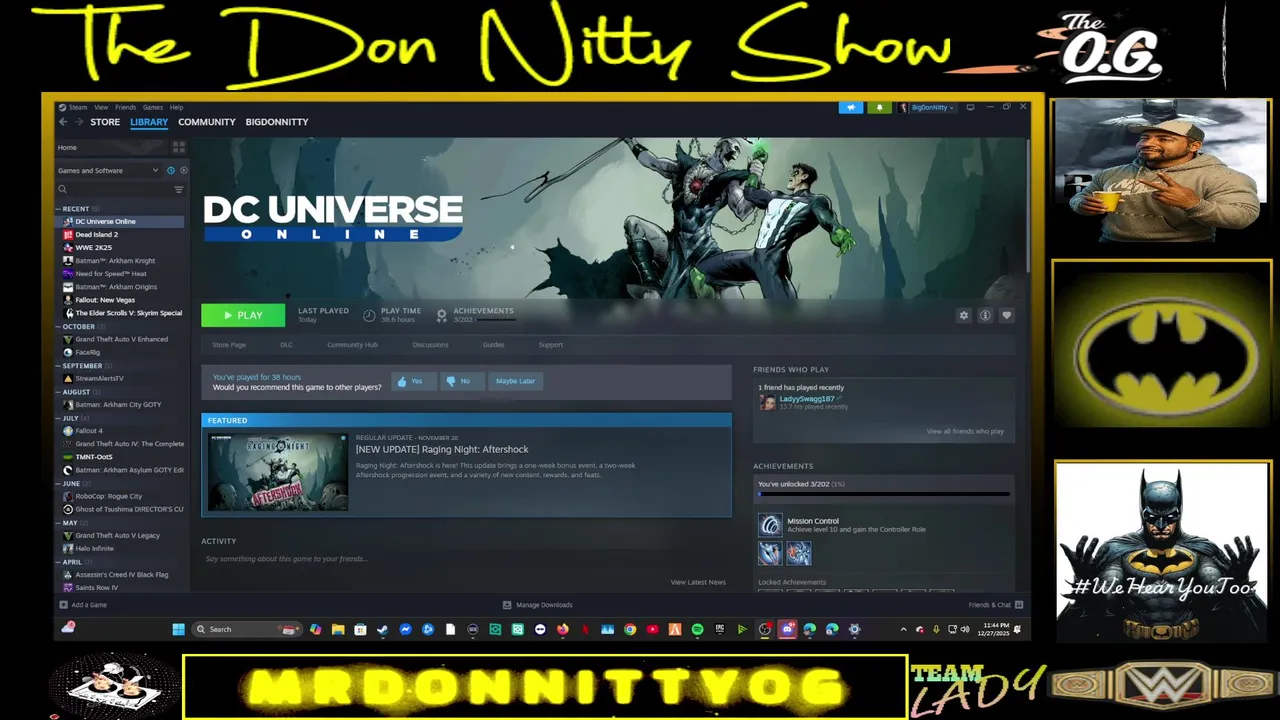The image size is (1280, 720).
Task: Open the library advanced filter icon
Action: point(179,189)
